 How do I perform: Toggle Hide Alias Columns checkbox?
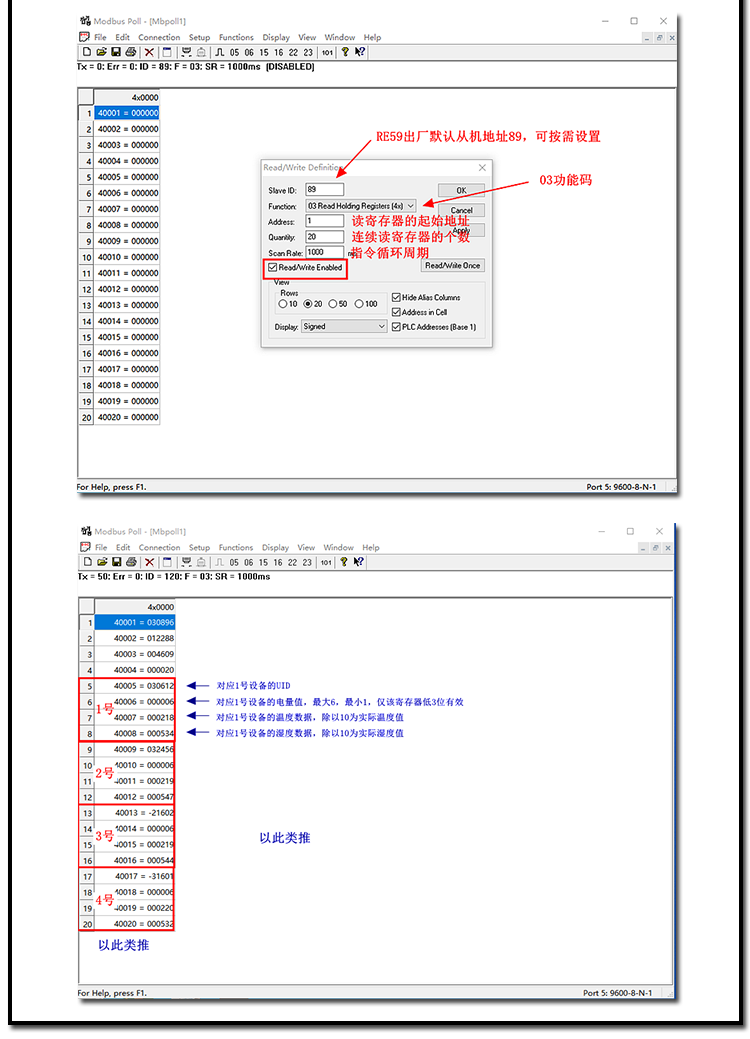point(396,297)
